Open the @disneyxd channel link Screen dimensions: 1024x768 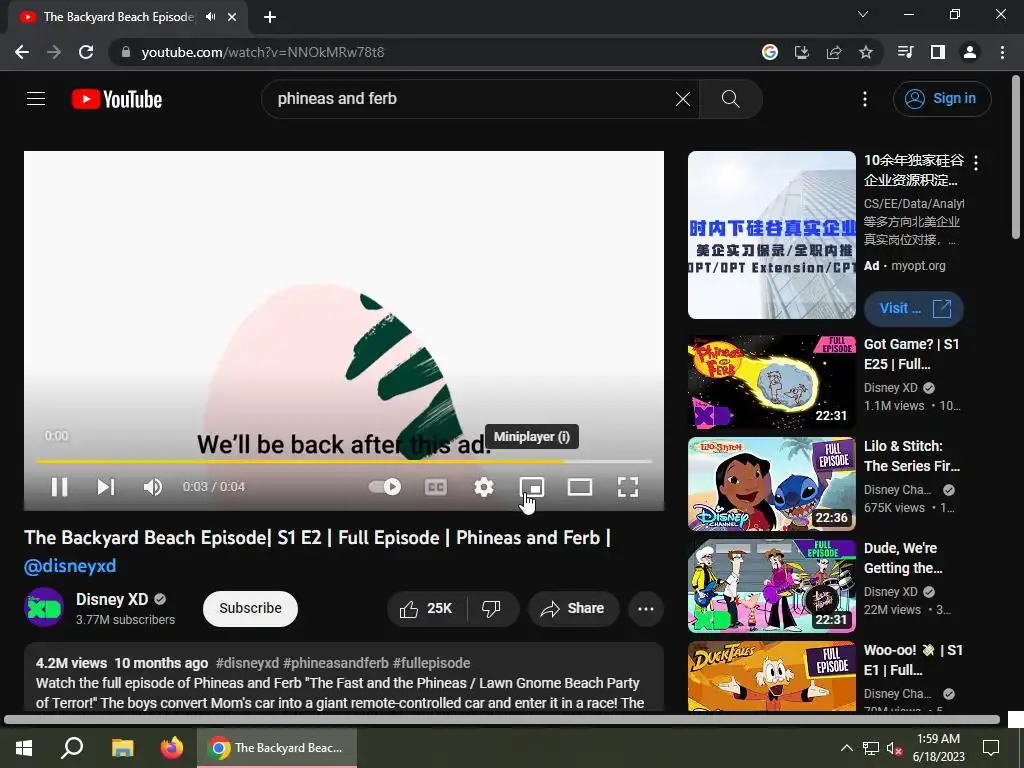[70, 566]
